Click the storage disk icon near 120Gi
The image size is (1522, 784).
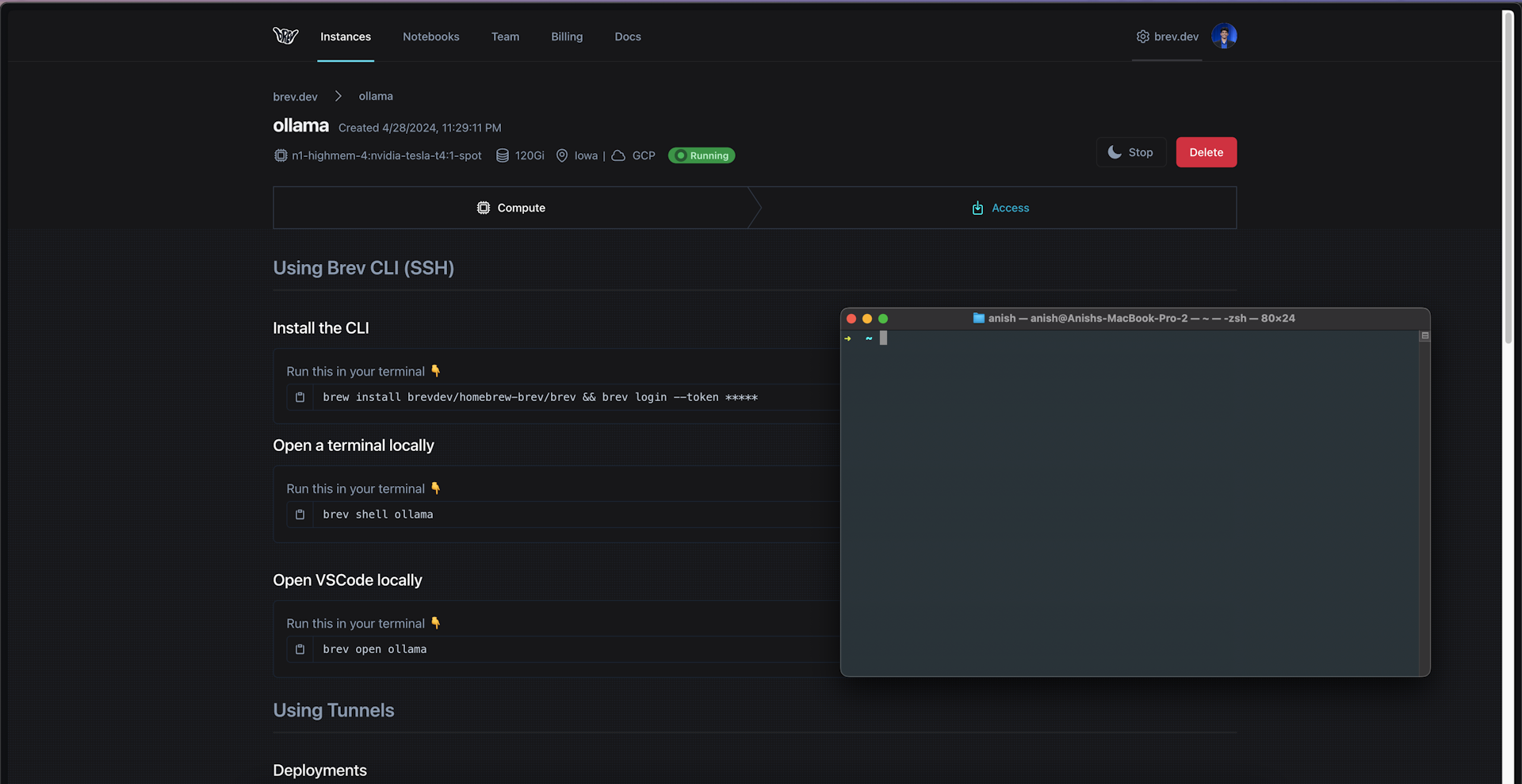503,155
